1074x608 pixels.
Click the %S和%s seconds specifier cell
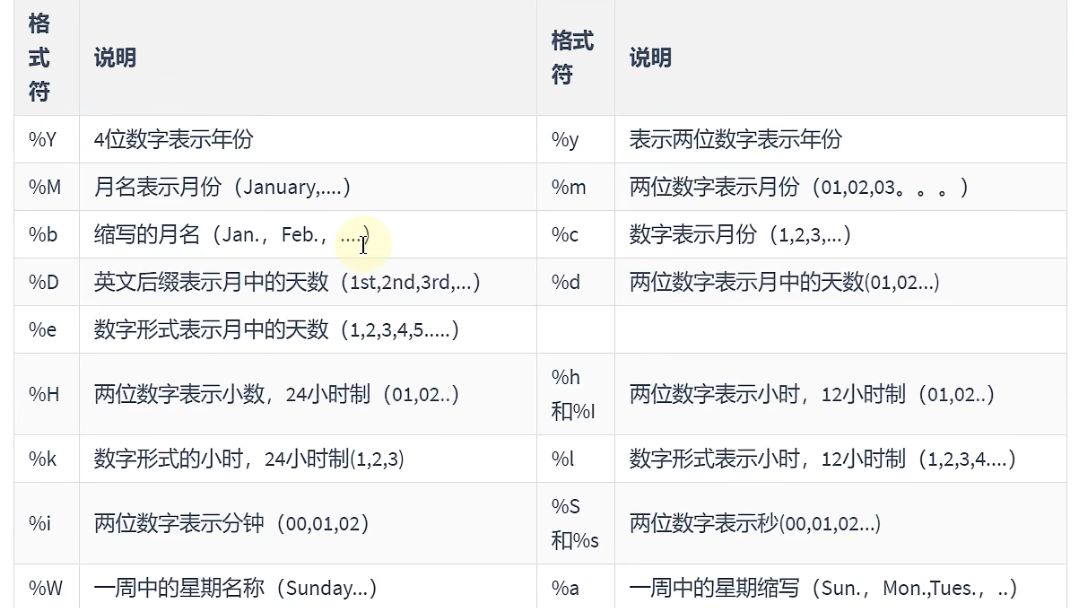(575, 523)
